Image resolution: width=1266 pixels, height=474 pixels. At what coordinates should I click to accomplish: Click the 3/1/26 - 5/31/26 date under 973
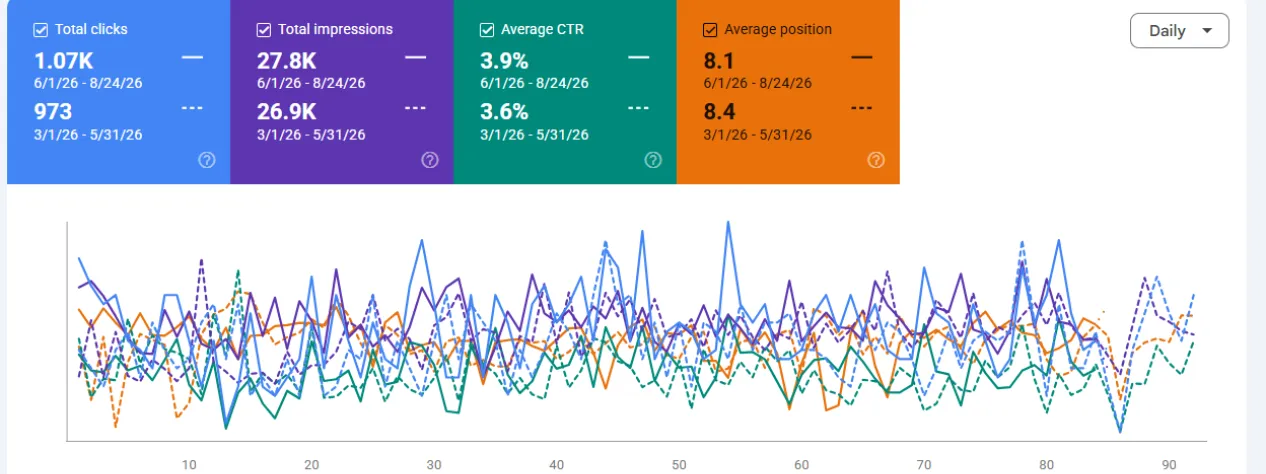click(88, 134)
